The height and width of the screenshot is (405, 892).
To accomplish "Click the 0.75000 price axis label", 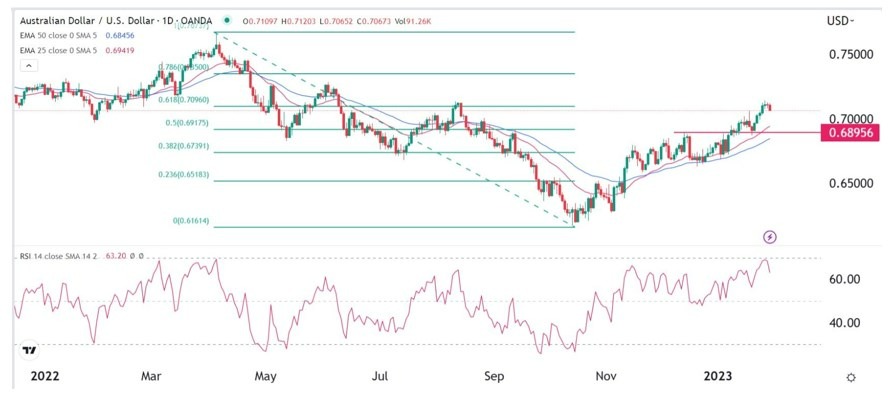I will (x=849, y=55).
